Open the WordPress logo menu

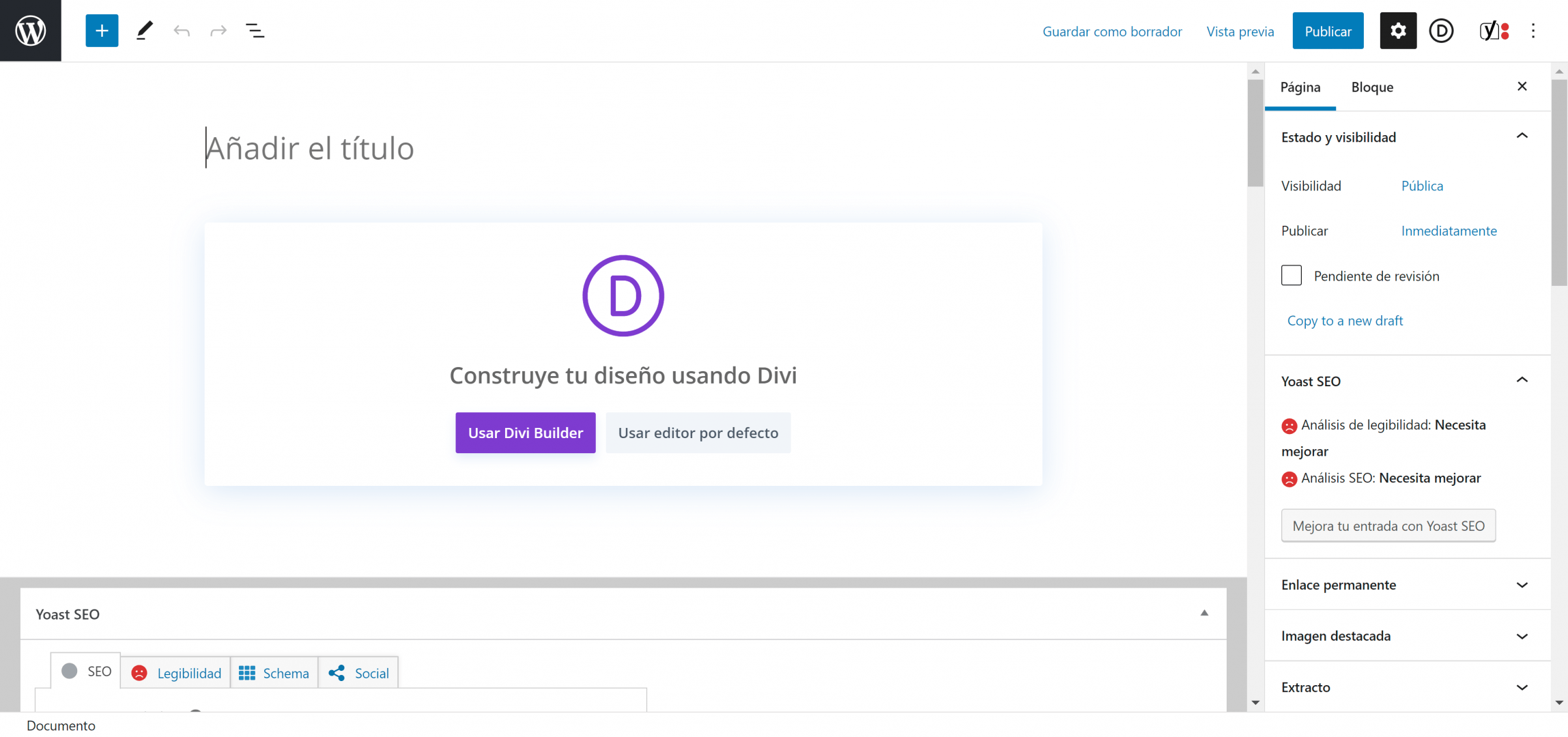(31, 31)
